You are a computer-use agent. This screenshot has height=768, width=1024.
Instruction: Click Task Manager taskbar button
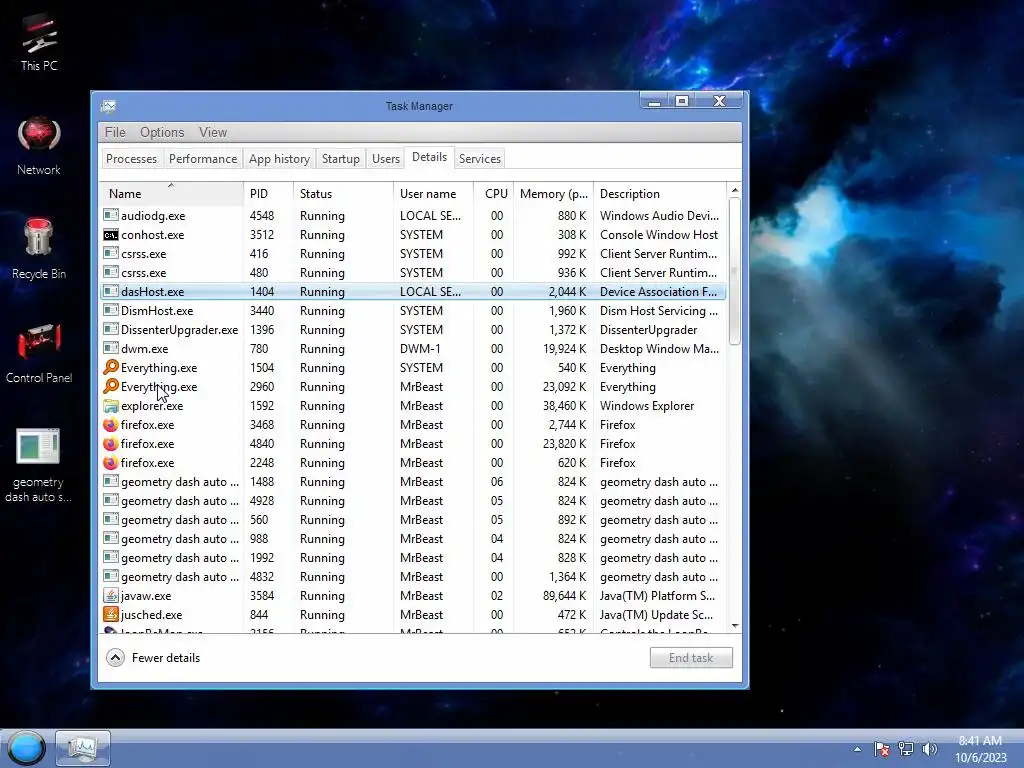coord(82,748)
